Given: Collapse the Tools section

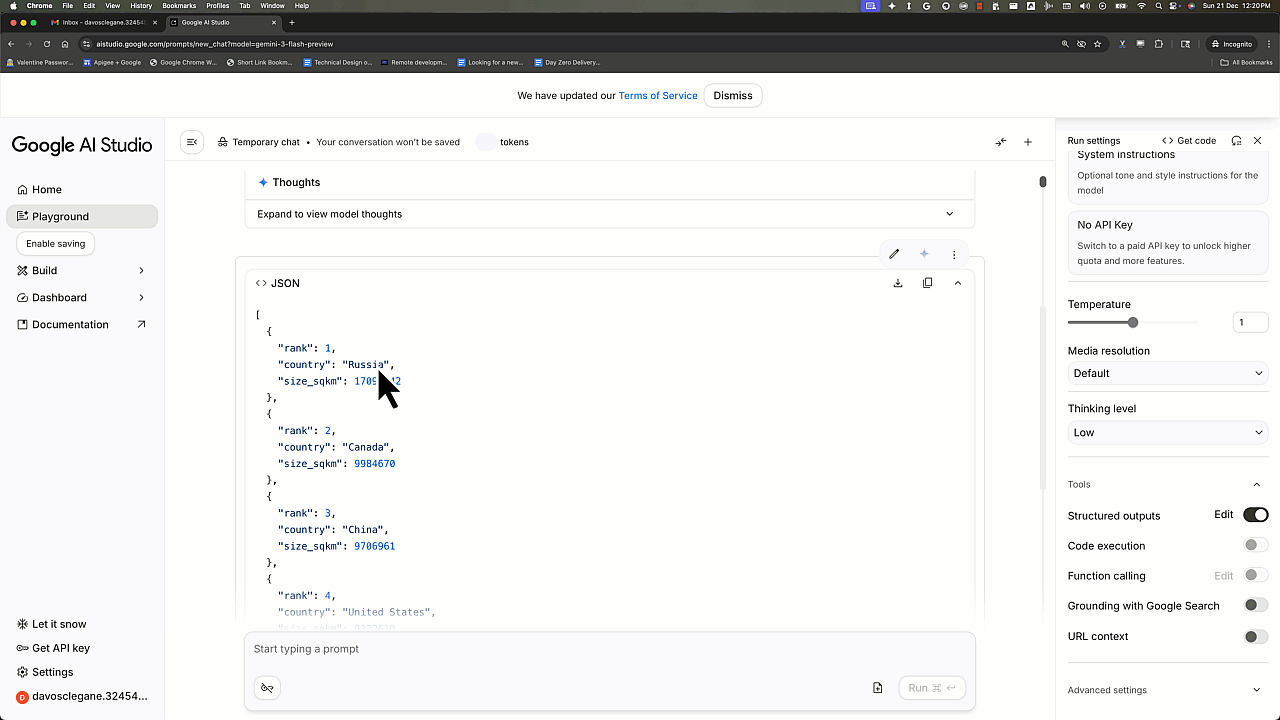Looking at the screenshot, I should pos(1257,485).
